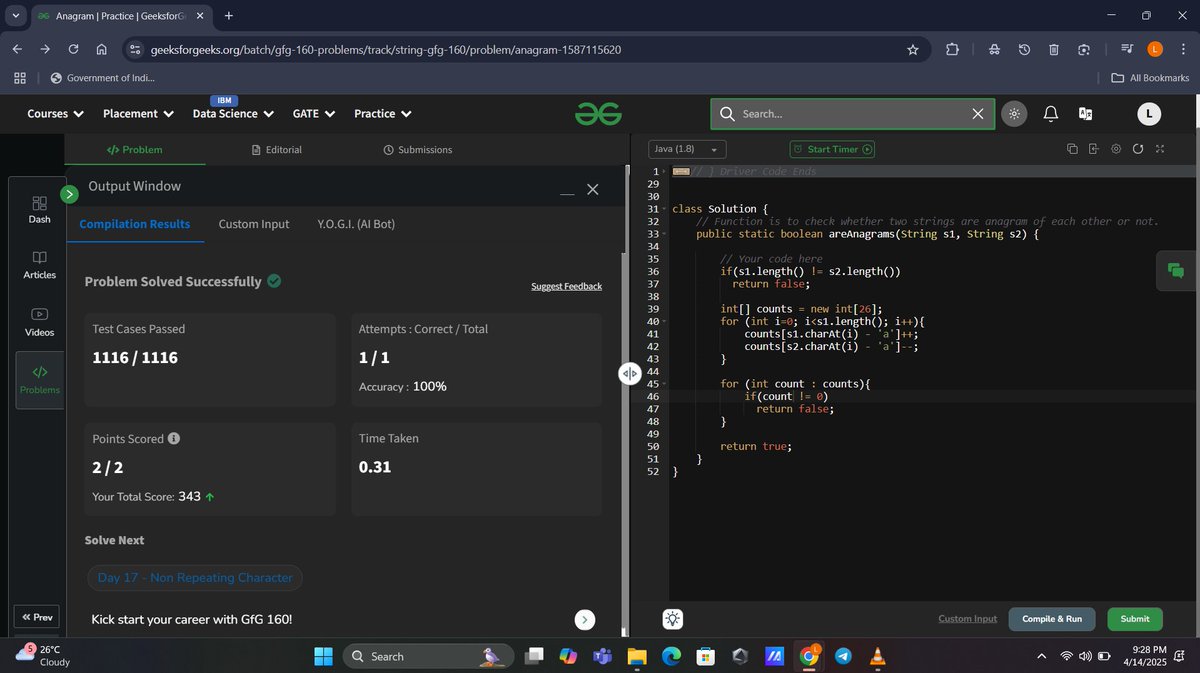Reset code with the refresh icon
Viewport: 1200px width, 673px height.
[x=1138, y=149]
